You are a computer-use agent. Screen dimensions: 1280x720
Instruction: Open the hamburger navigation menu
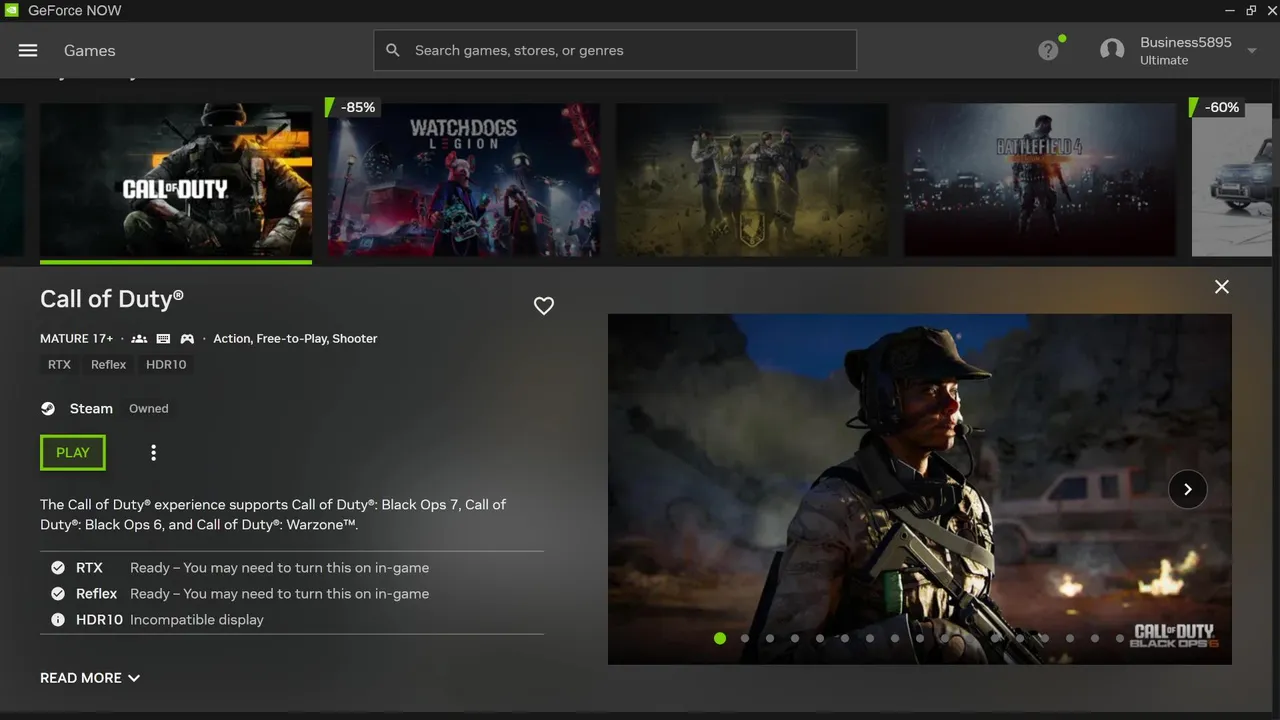(x=28, y=50)
